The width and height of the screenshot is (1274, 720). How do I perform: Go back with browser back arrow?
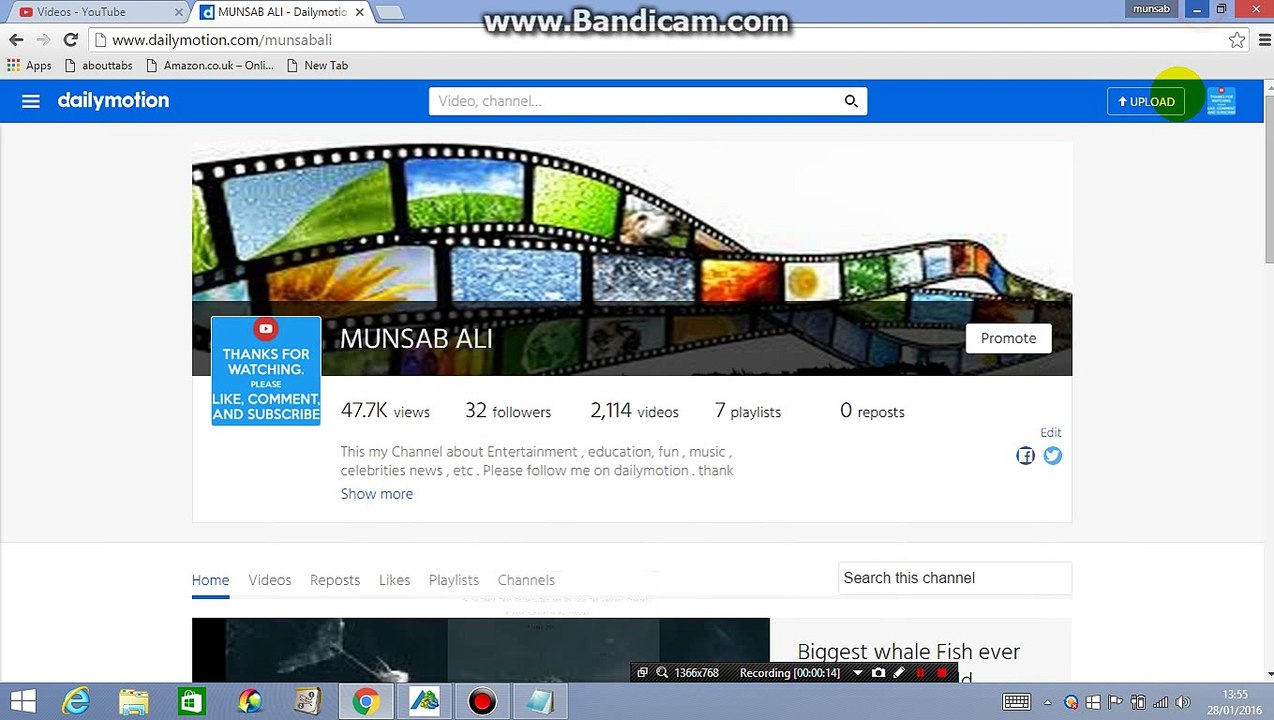16,40
